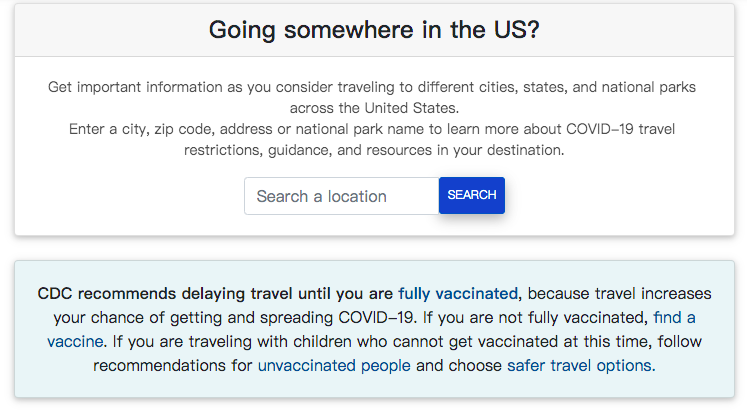Image resolution: width=747 pixels, height=414 pixels.
Task: Open the unvaccinated people link
Action: tap(334, 366)
